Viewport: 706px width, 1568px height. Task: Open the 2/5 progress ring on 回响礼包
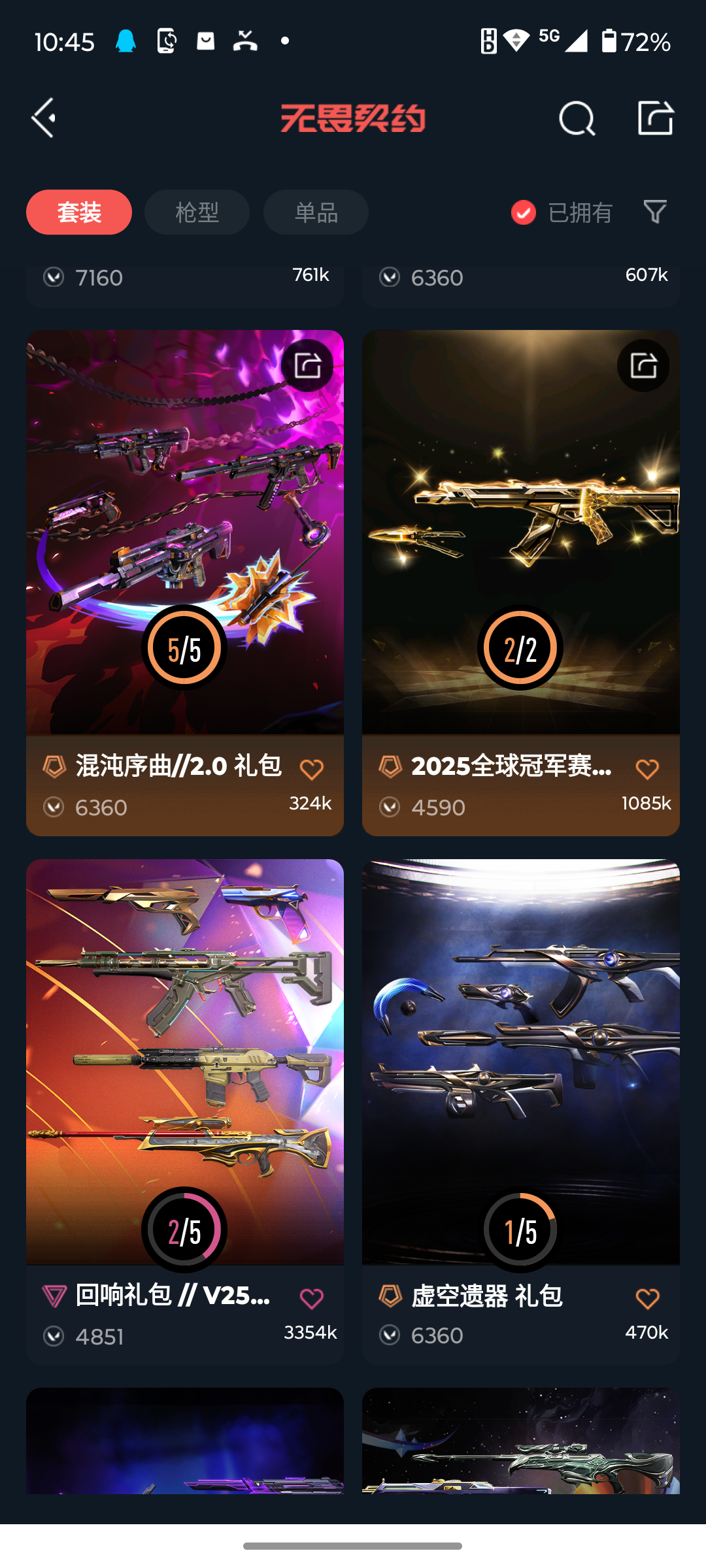(184, 1230)
